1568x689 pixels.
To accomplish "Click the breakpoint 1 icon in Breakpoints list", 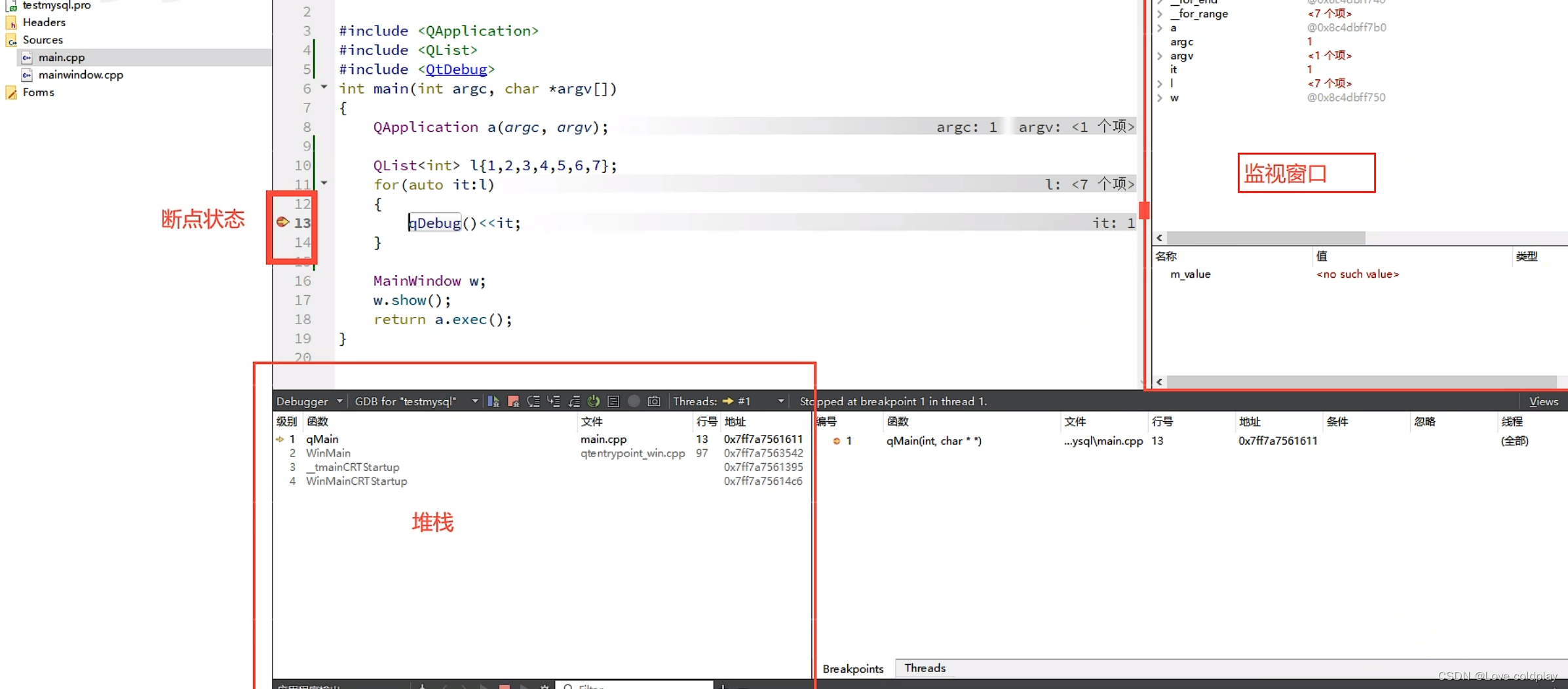I will coord(837,441).
